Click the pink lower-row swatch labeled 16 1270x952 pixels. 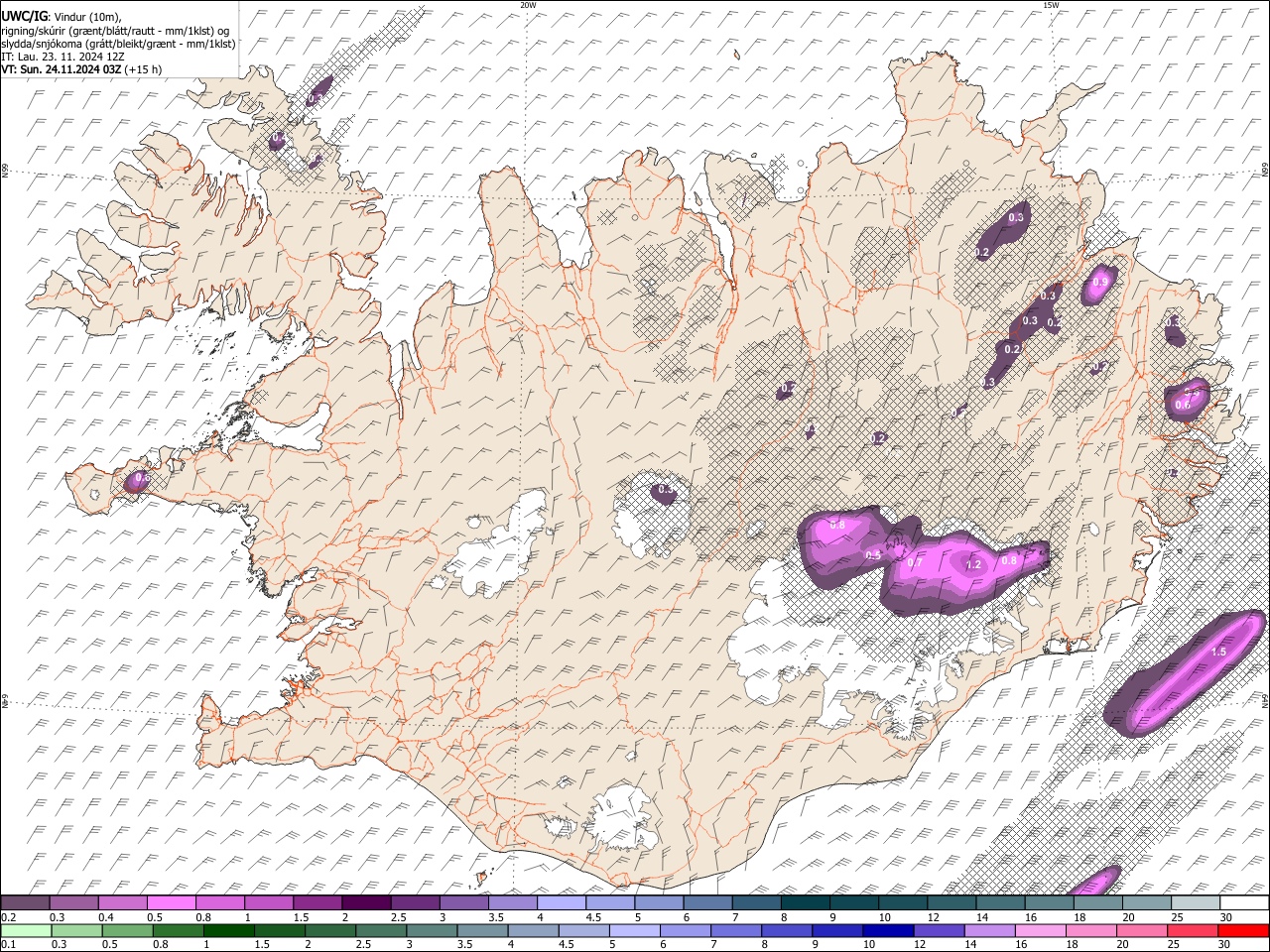[1041, 930]
